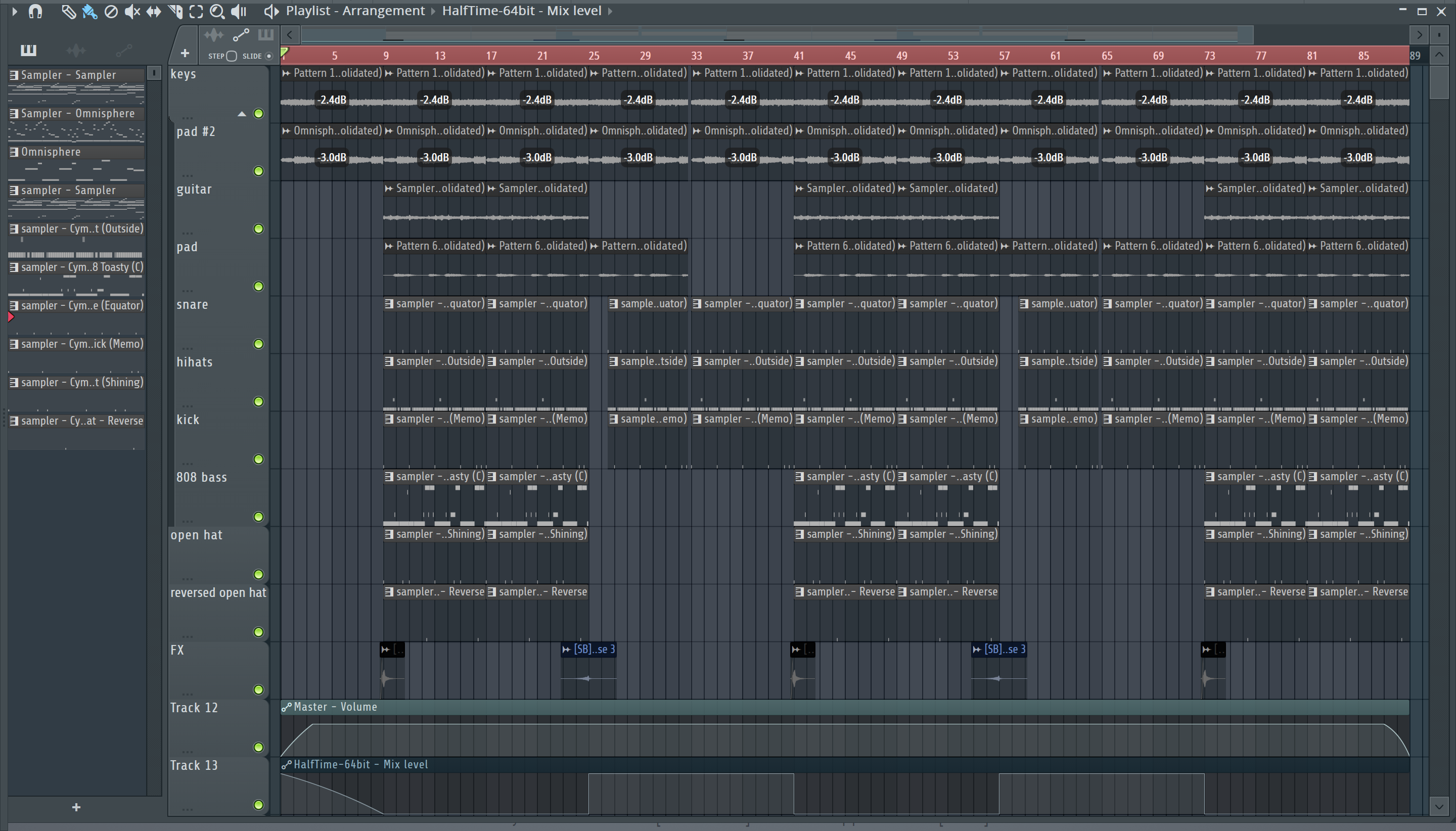Viewport: 1456px width, 831px height.
Task: Click bar 33 on the timeline ruler
Action: tap(696, 56)
